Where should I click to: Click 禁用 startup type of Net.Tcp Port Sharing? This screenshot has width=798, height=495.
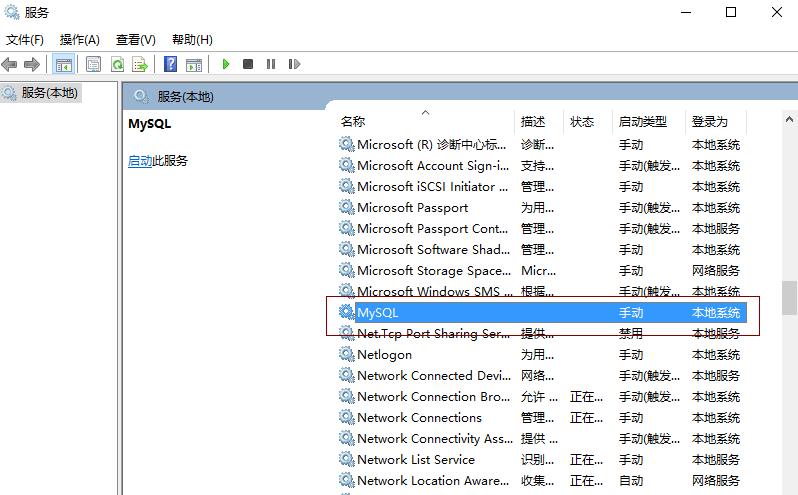pos(631,334)
